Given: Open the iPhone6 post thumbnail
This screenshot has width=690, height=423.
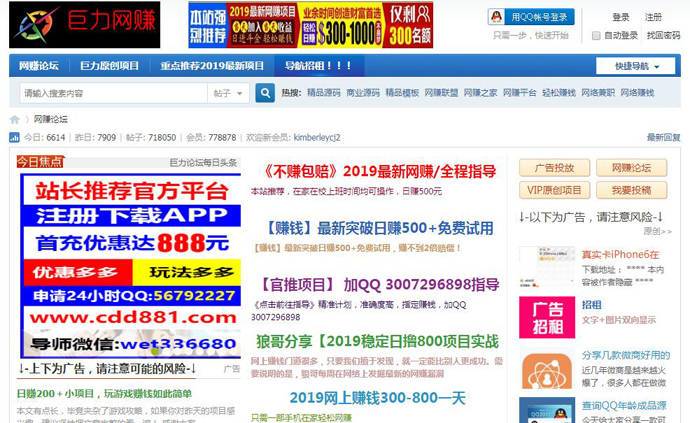Looking at the screenshot, I should pos(546,266).
